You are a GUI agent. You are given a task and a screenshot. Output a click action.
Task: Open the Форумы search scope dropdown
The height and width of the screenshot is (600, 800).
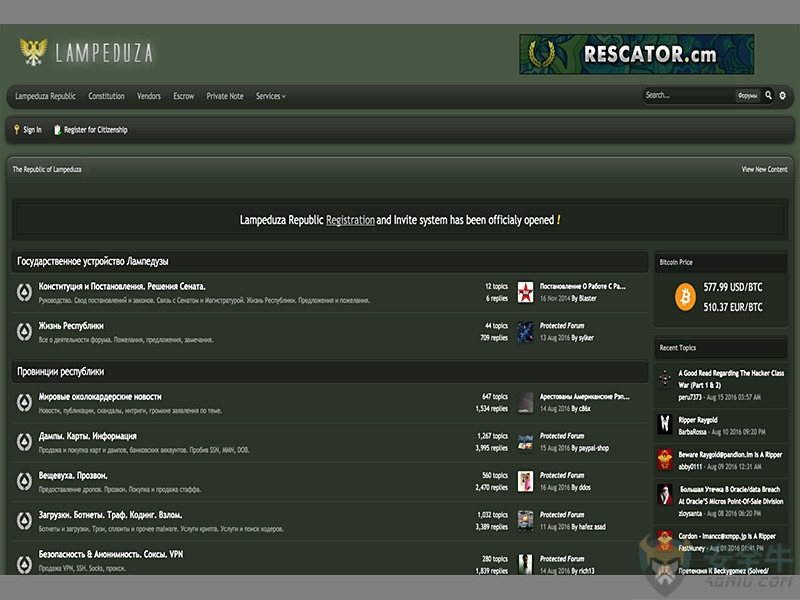(747, 95)
